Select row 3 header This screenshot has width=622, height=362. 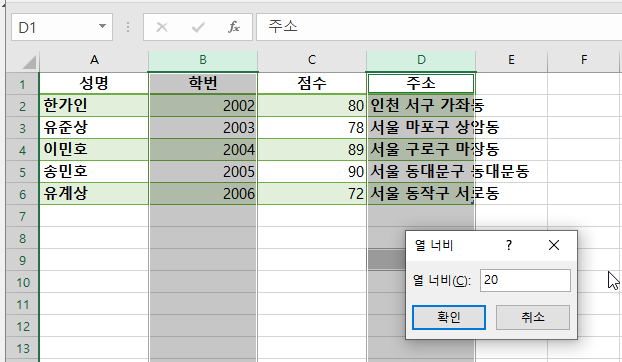coord(23,128)
